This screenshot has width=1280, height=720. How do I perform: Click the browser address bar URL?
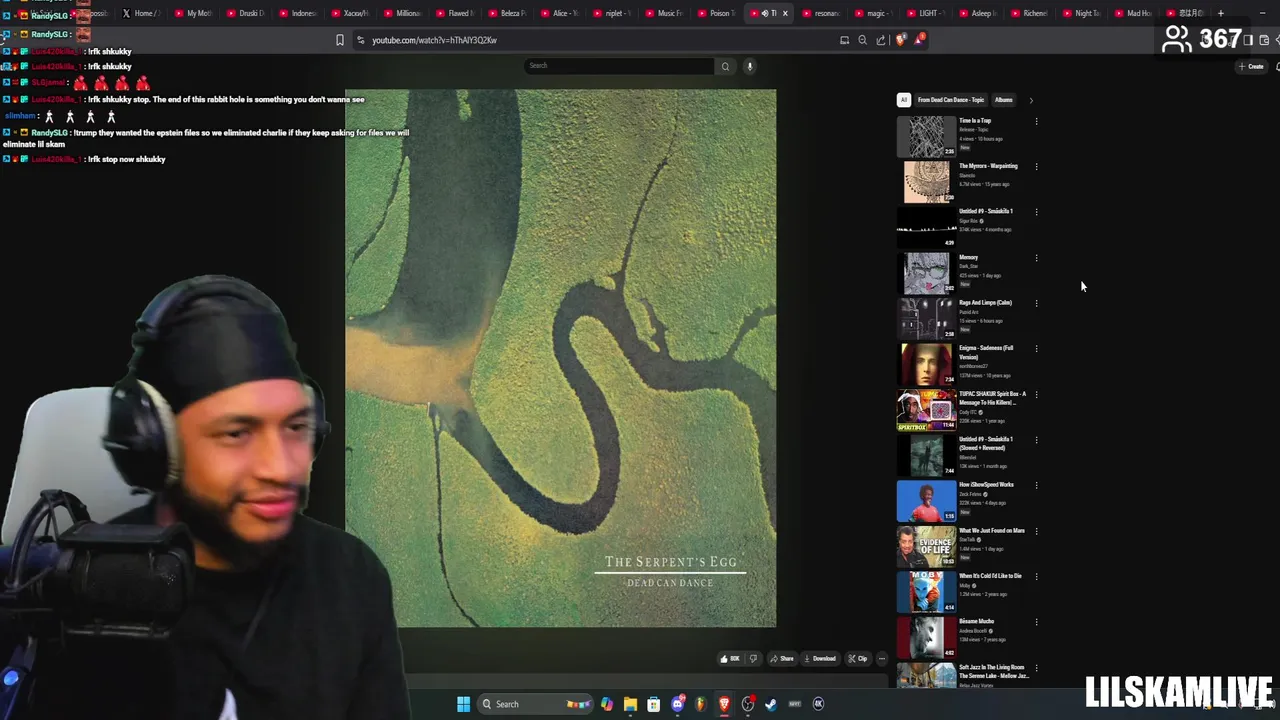pyautogui.click(x=434, y=40)
